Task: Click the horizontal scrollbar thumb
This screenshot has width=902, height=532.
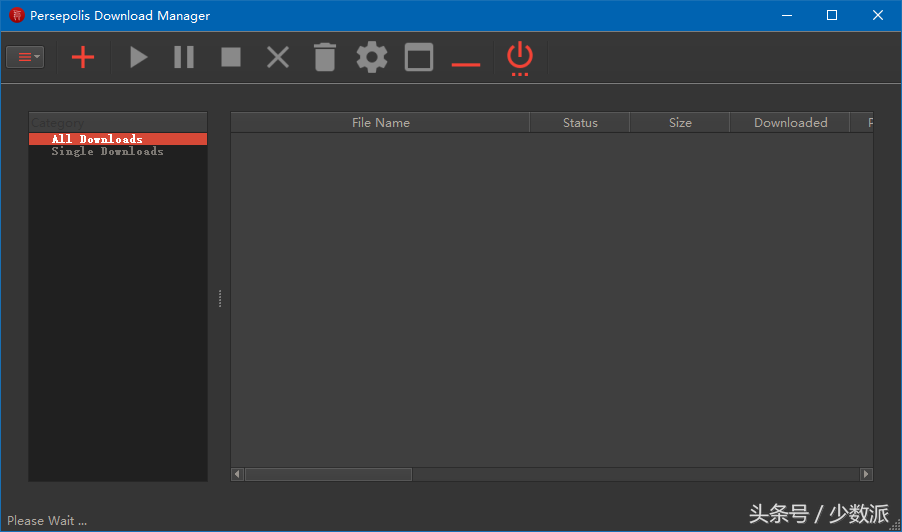Action: (x=328, y=474)
